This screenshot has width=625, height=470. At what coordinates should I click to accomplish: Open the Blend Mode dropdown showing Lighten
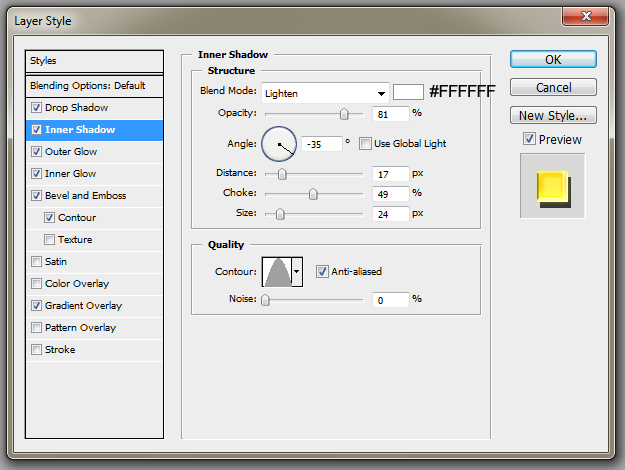click(x=325, y=93)
